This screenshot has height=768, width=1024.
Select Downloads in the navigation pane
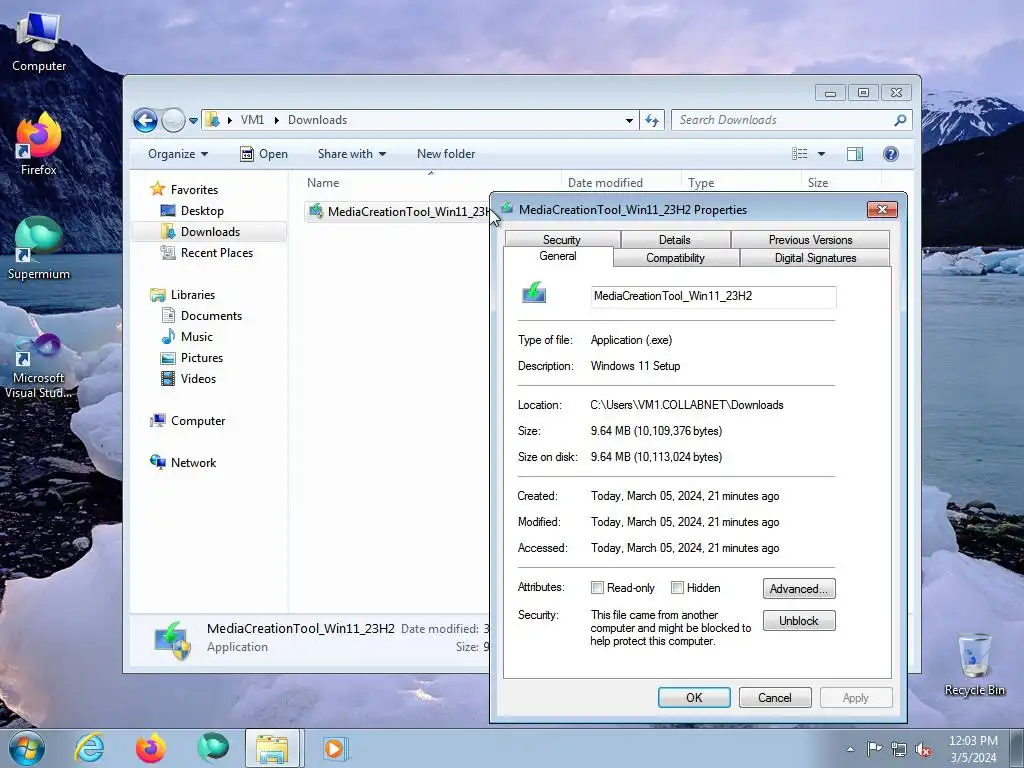[x=210, y=232]
